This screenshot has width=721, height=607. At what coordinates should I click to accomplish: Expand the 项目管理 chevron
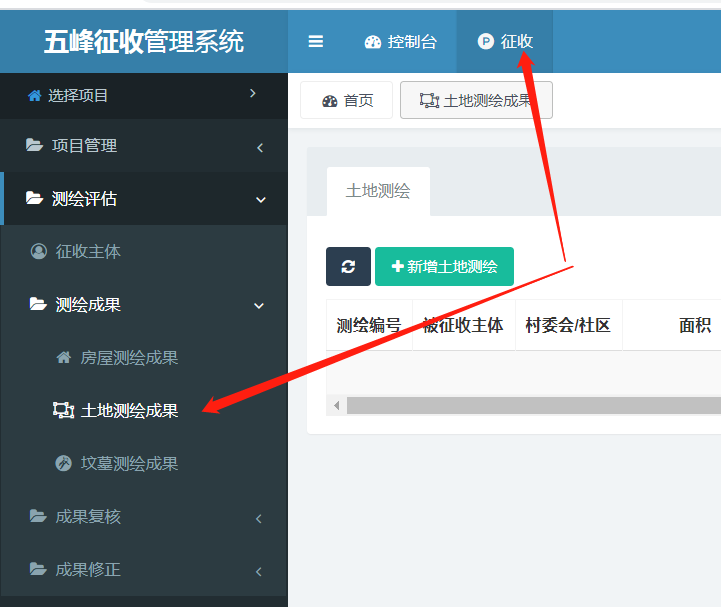pyautogui.click(x=260, y=148)
